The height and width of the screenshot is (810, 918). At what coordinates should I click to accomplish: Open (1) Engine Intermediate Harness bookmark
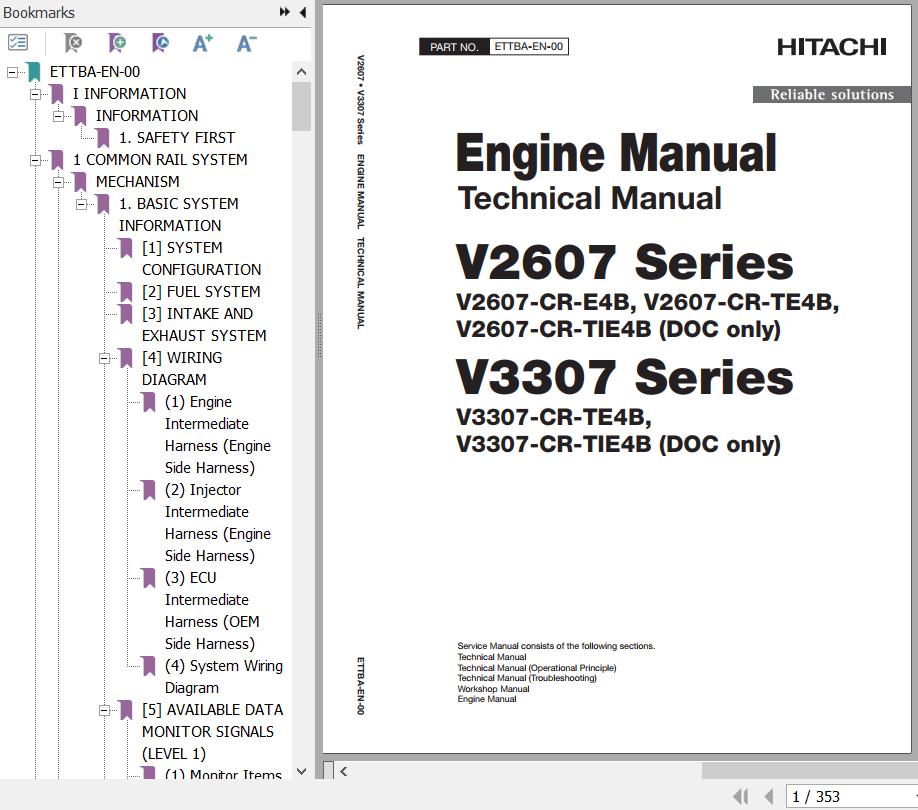[x=218, y=435]
